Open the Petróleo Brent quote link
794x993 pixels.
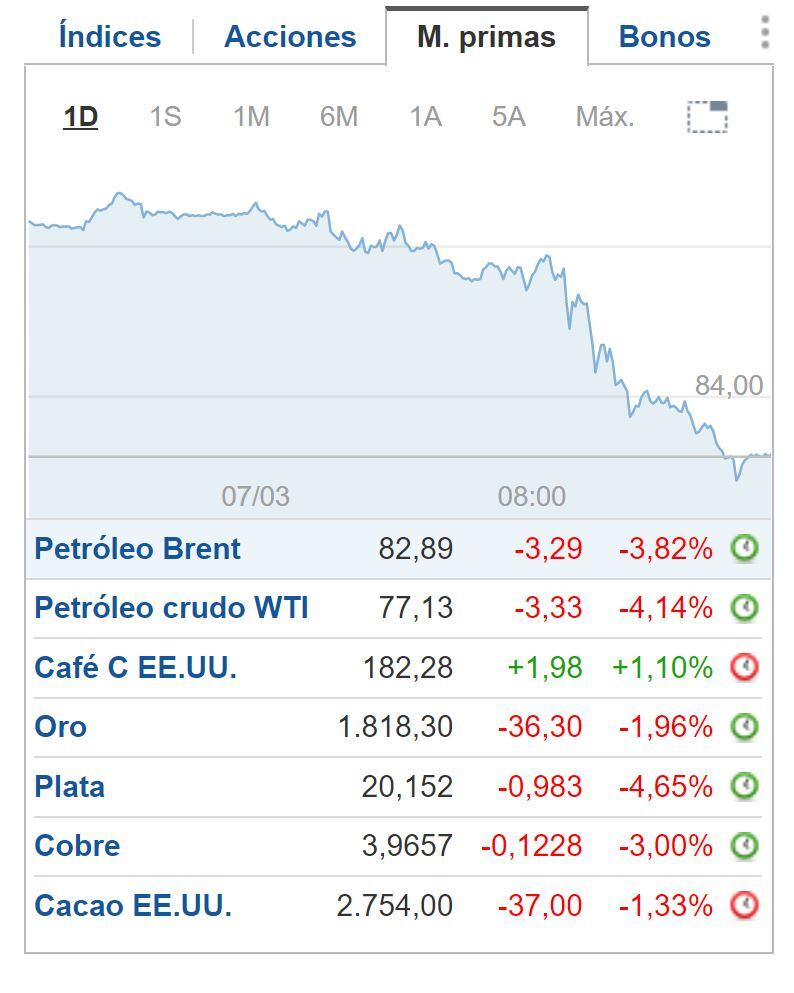(137, 548)
